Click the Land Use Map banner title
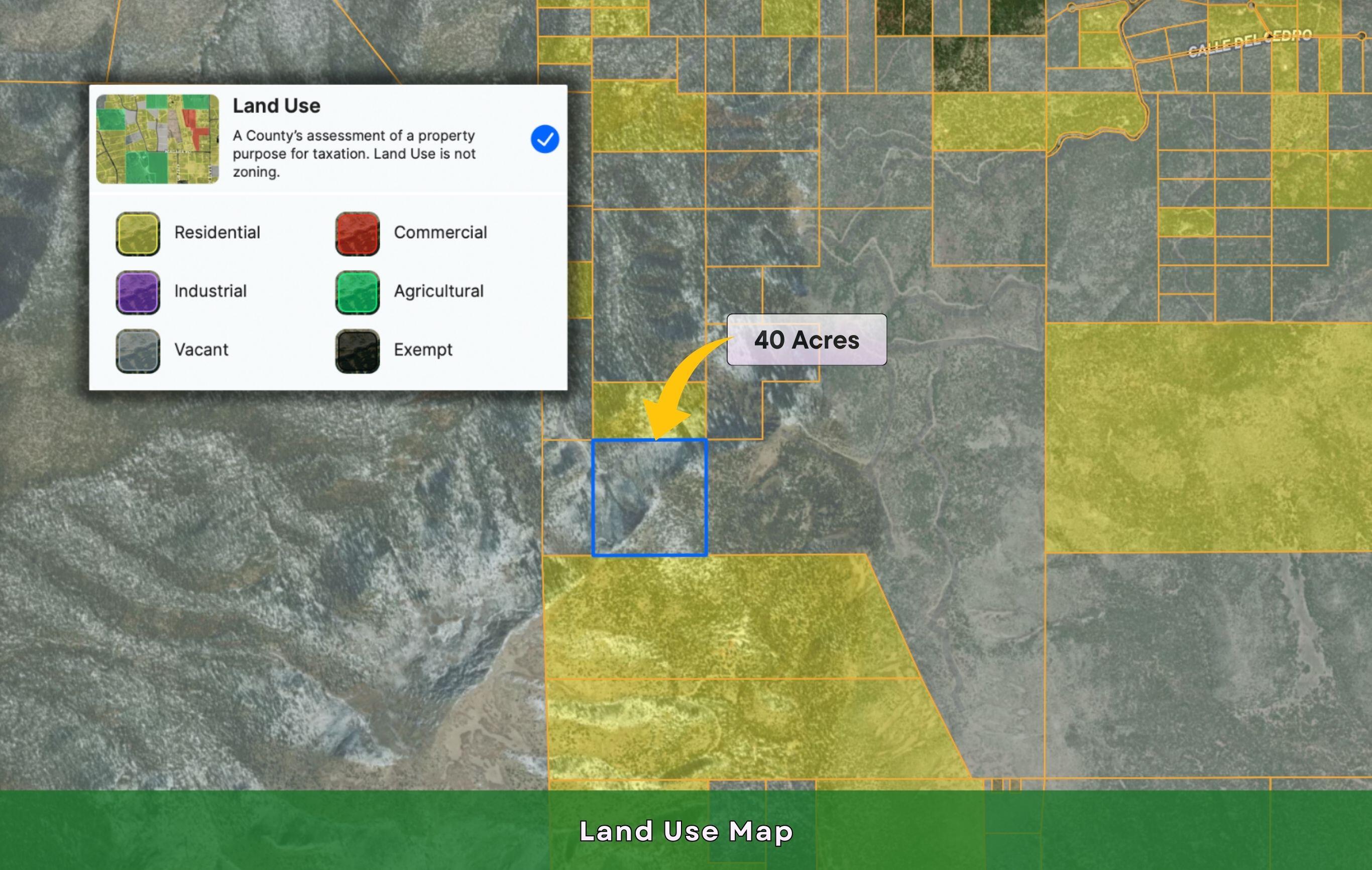Screen dimensions: 1372x870 point(686,831)
